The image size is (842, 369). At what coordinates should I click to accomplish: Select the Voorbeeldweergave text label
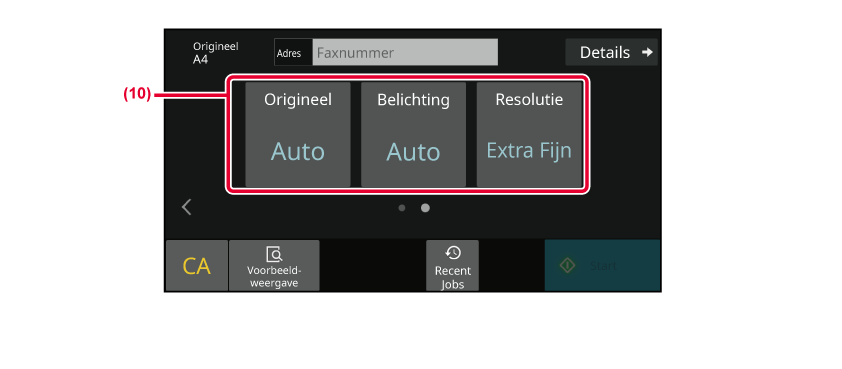click(x=274, y=277)
